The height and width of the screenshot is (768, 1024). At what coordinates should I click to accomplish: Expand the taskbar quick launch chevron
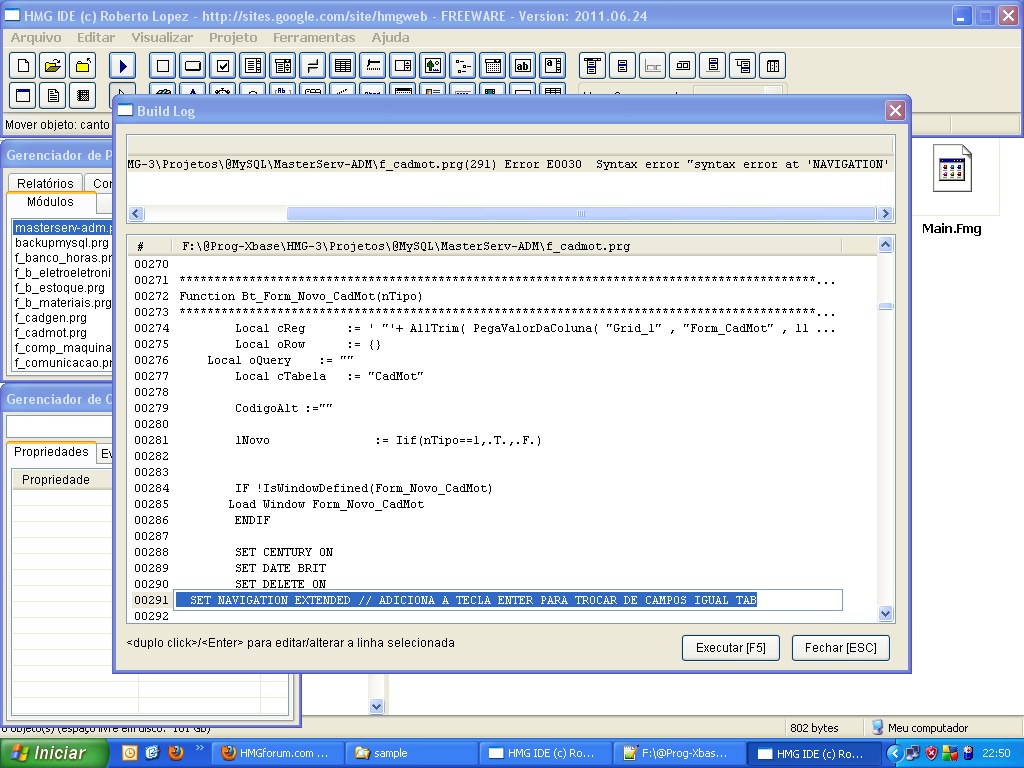200,748
